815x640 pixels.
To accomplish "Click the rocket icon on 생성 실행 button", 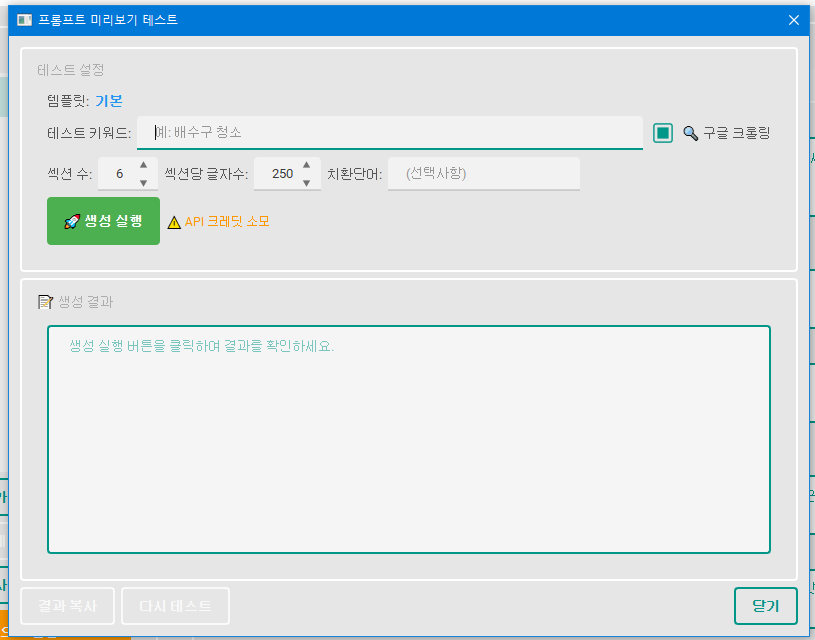I will 74,220.
